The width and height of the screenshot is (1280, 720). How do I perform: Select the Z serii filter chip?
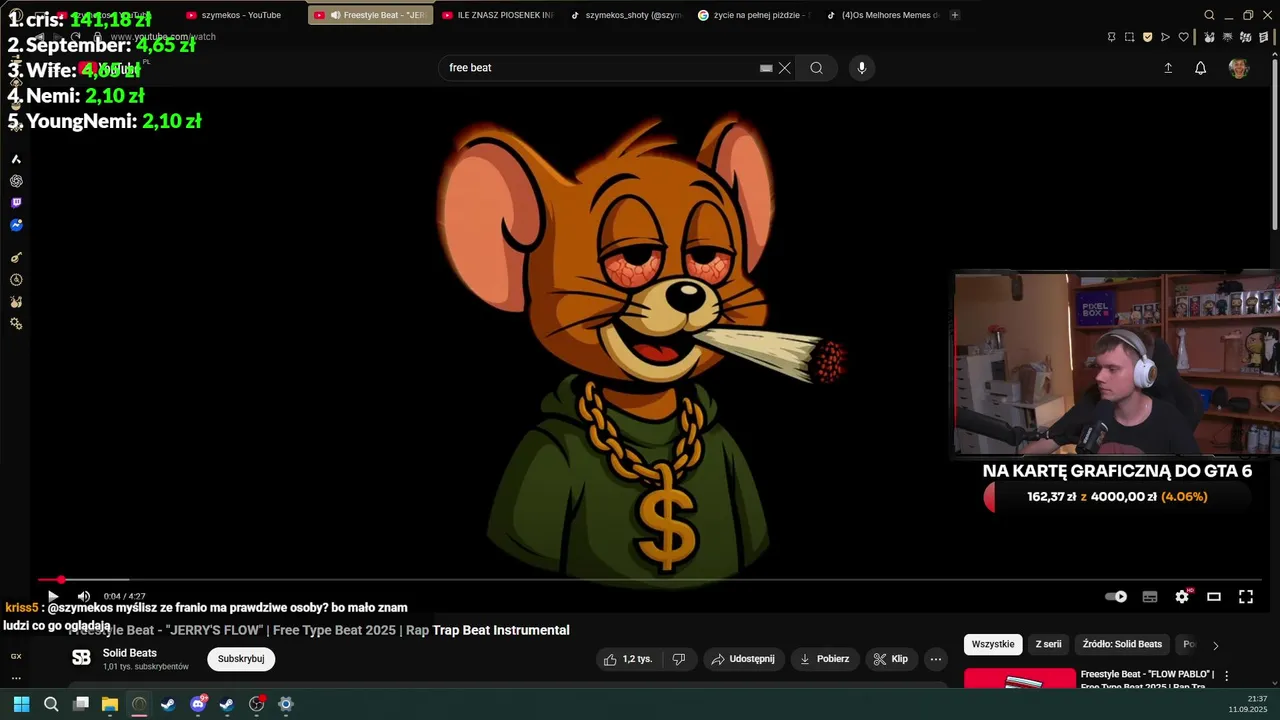coord(1048,645)
